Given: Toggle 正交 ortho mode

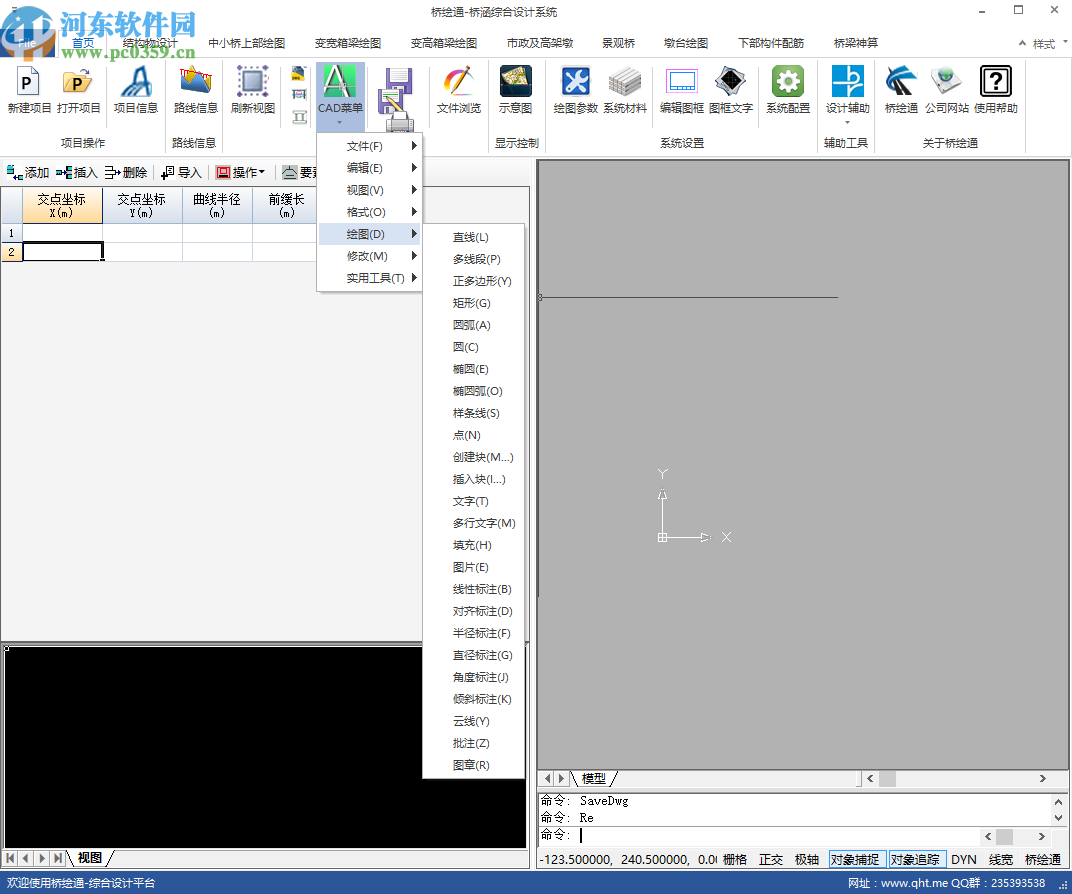Looking at the screenshot, I should coord(771,860).
